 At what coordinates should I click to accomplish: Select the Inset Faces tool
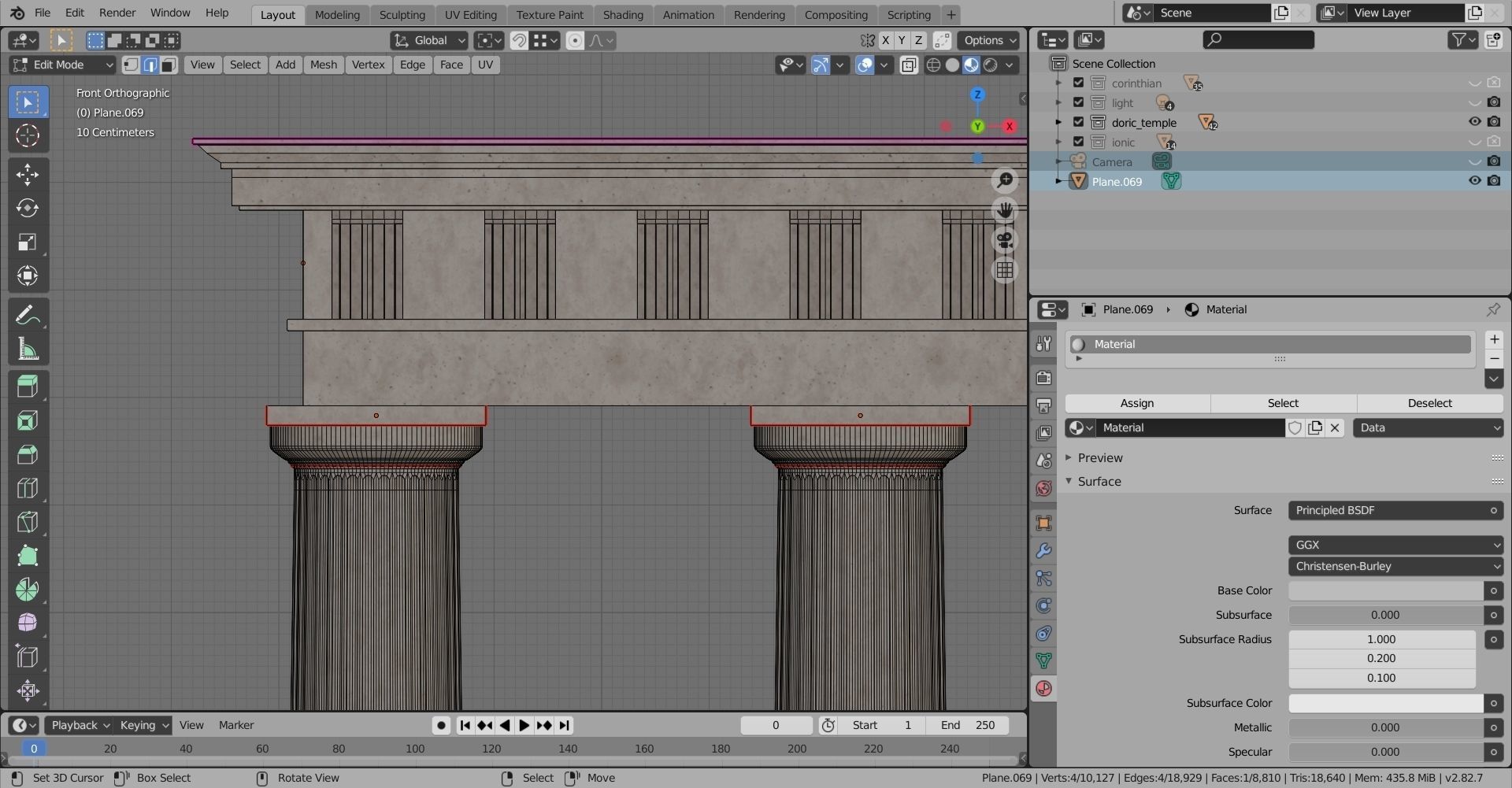(x=28, y=420)
